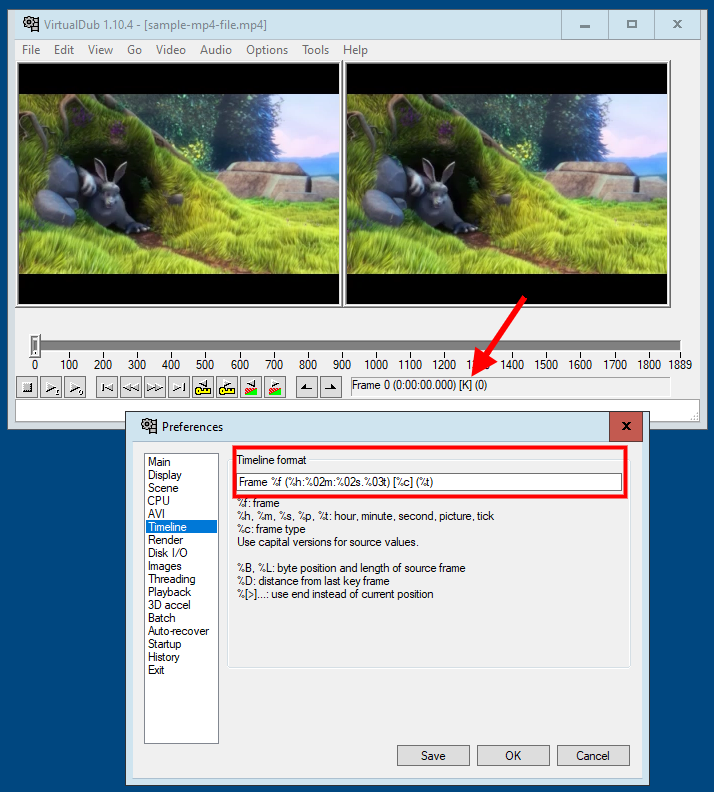Go to next key frame
The height and width of the screenshot is (792, 714).
point(227,387)
